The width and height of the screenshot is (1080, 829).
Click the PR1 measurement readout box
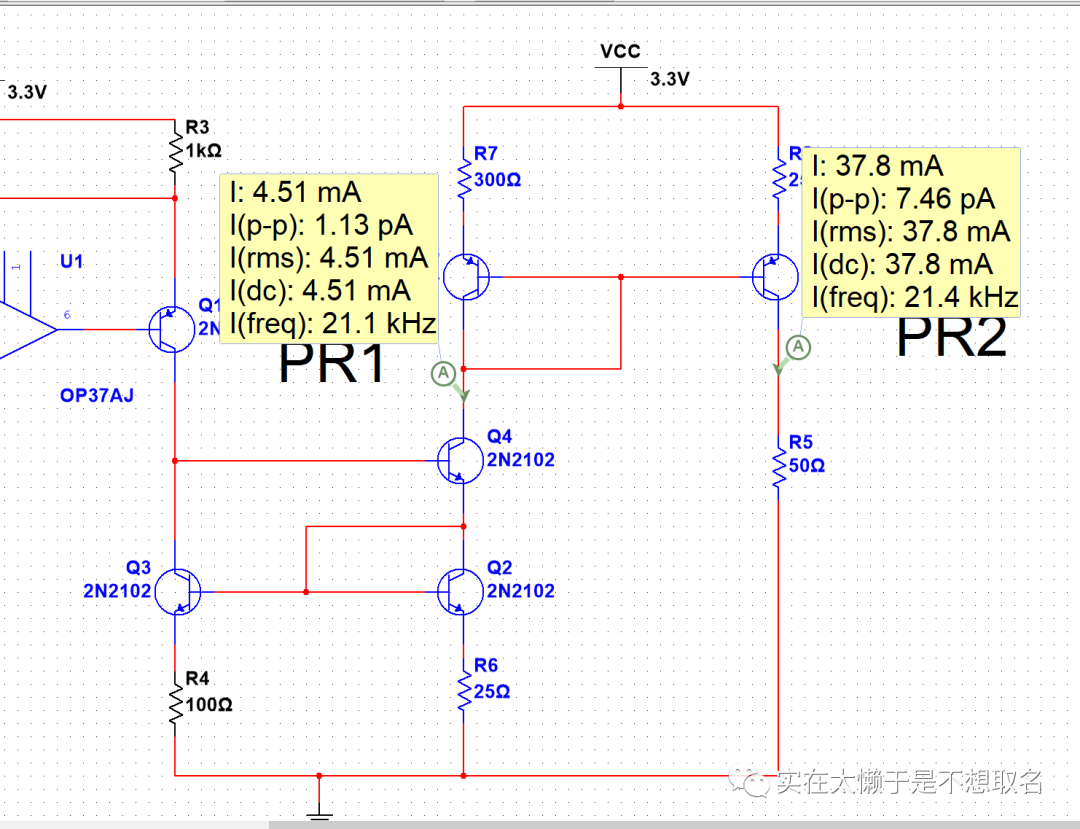[x=328, y=258]
